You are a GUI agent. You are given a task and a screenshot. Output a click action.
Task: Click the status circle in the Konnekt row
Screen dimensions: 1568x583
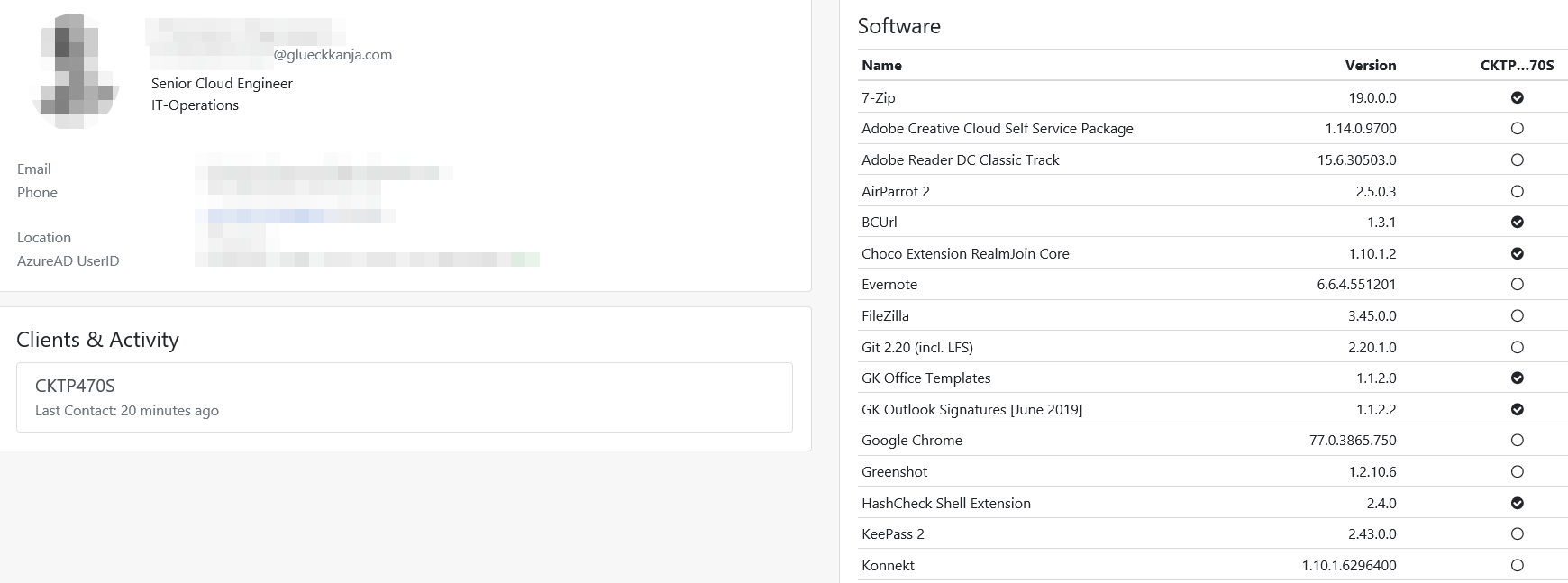[x=1518, y=565]
